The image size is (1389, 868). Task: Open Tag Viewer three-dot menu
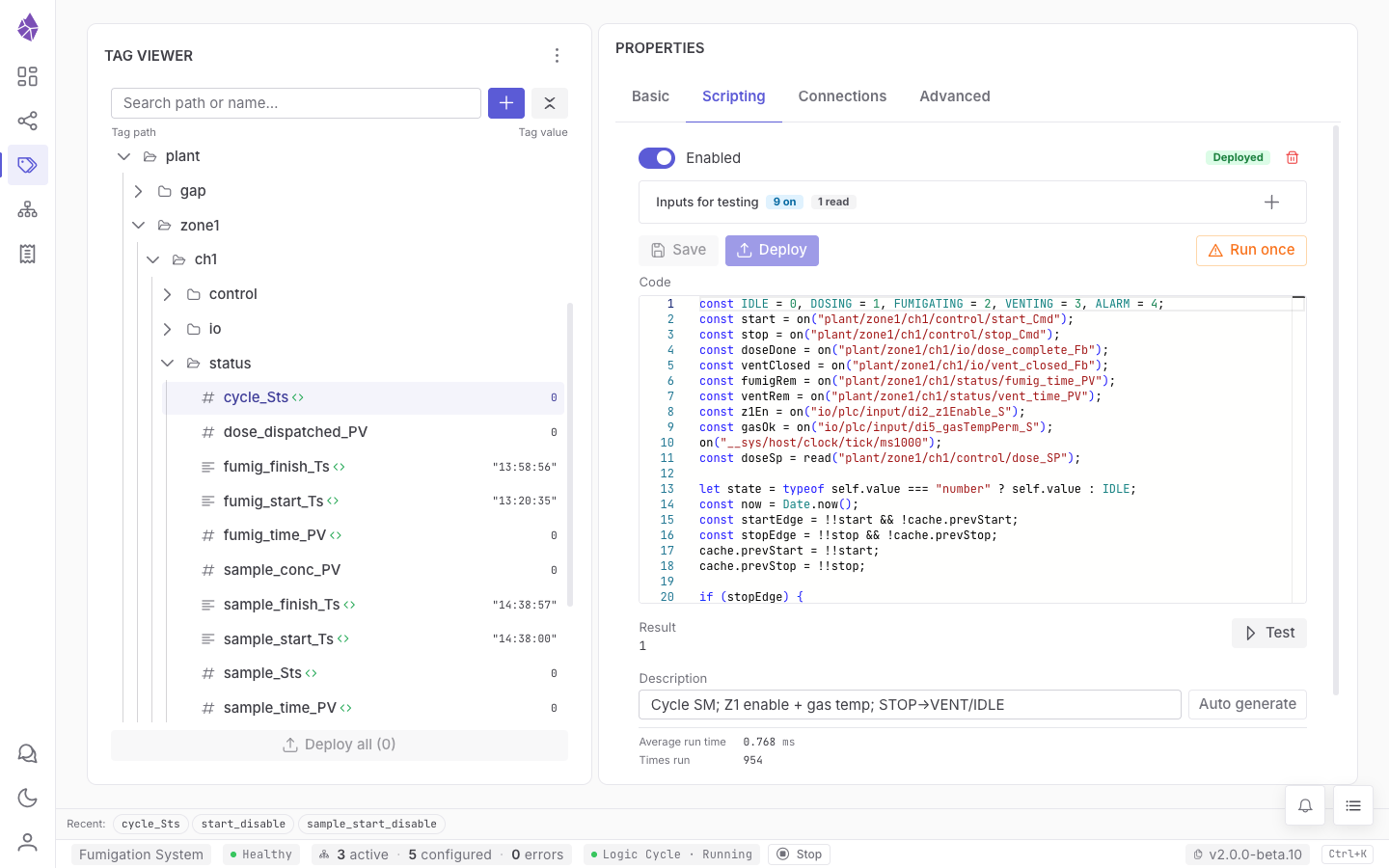557,56
